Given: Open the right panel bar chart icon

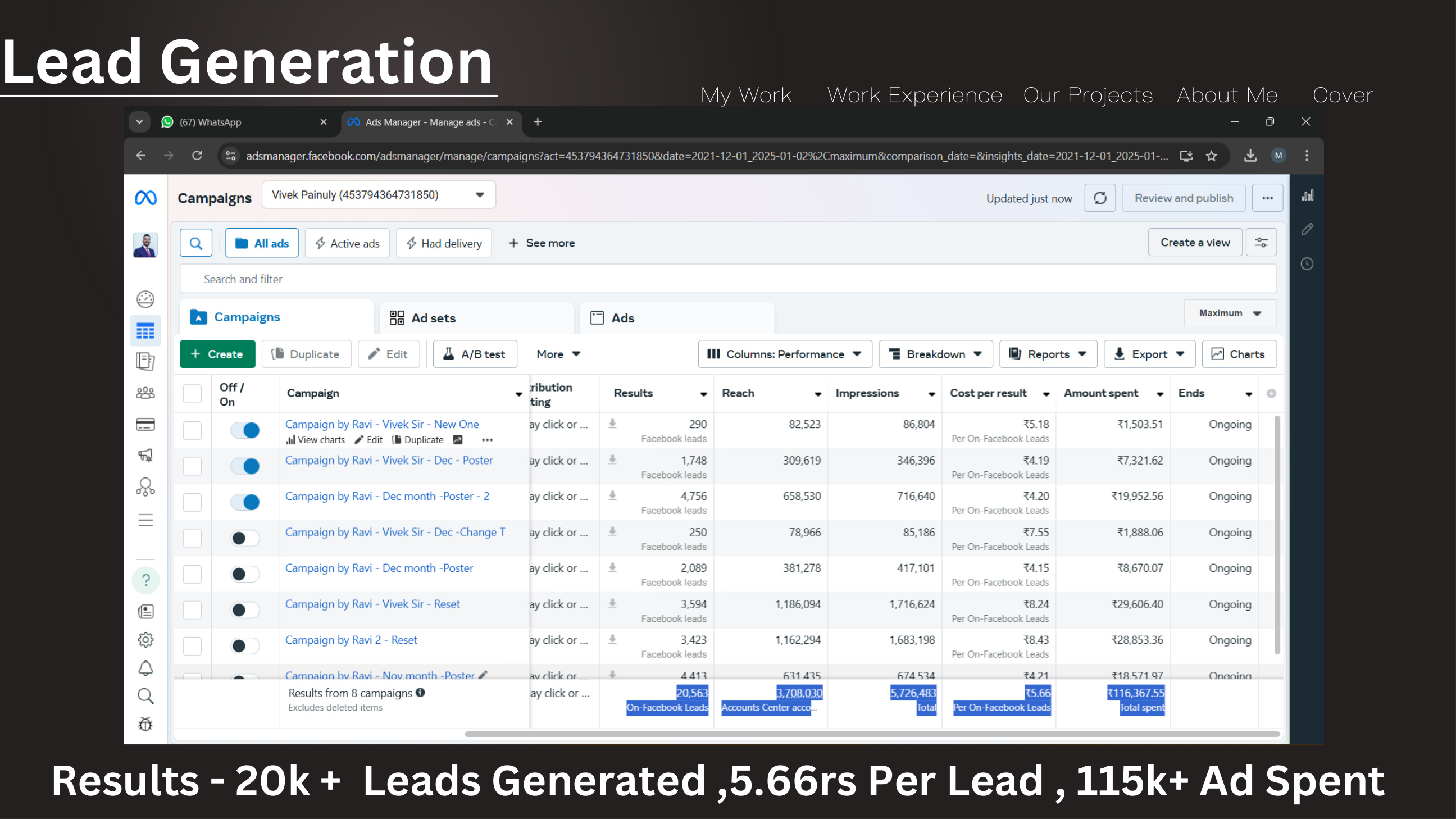Looking at the screenshot, I should (1307, 195).
